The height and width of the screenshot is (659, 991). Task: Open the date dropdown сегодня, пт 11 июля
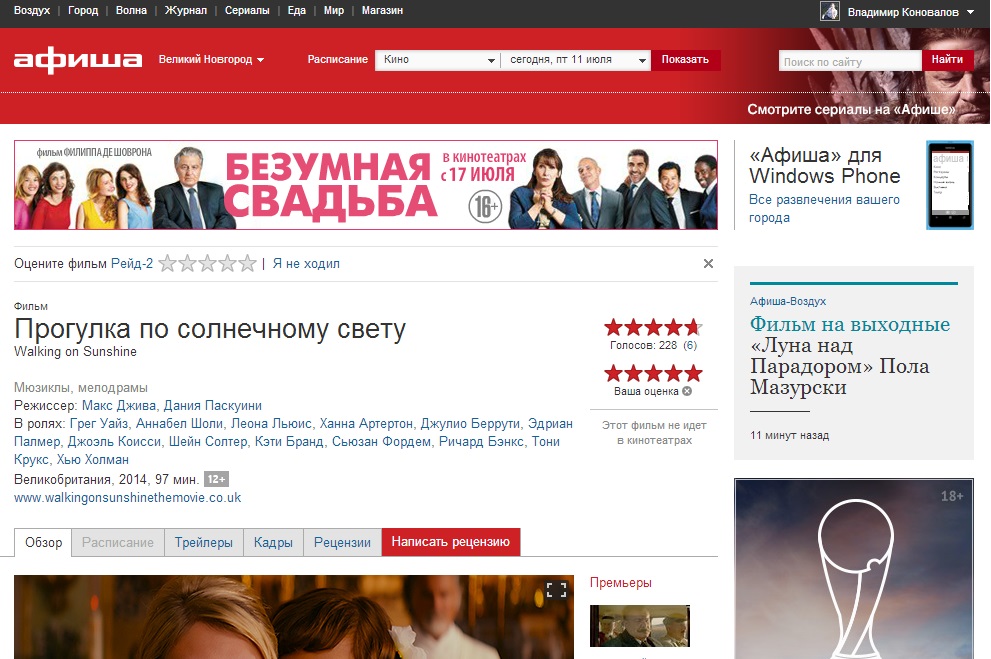coord(576,60)
